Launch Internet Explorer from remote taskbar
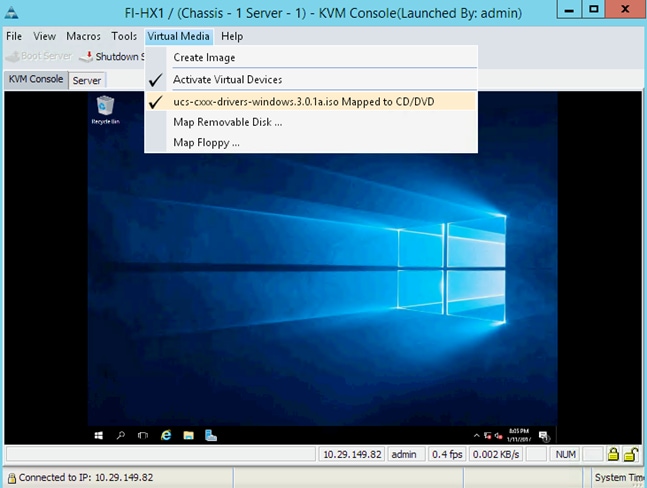The height and width of the screenshot is (488, 647). coord(166,436)
